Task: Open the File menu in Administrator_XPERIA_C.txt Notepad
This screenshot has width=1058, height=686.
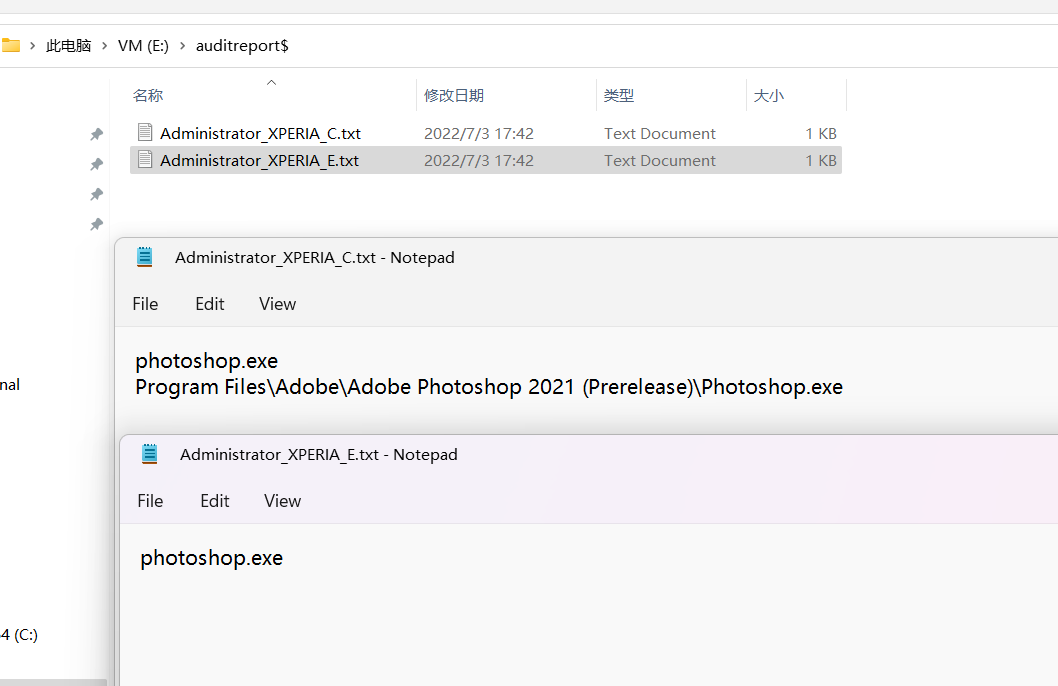Action: point(144,303)
